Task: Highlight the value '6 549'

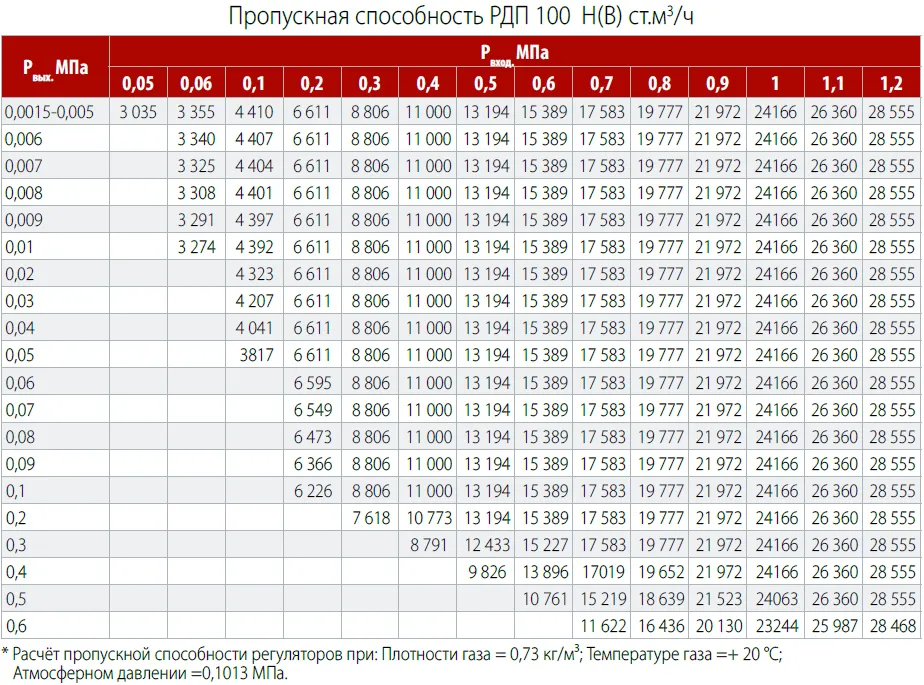Action: tap(313, 410)
